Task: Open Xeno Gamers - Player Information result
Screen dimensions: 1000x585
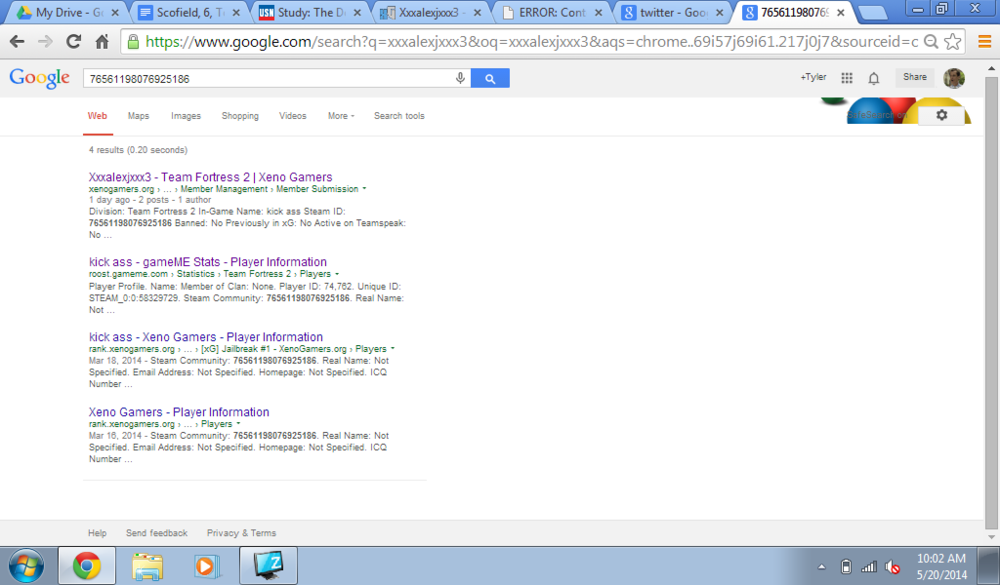Action: click(179, 412)
